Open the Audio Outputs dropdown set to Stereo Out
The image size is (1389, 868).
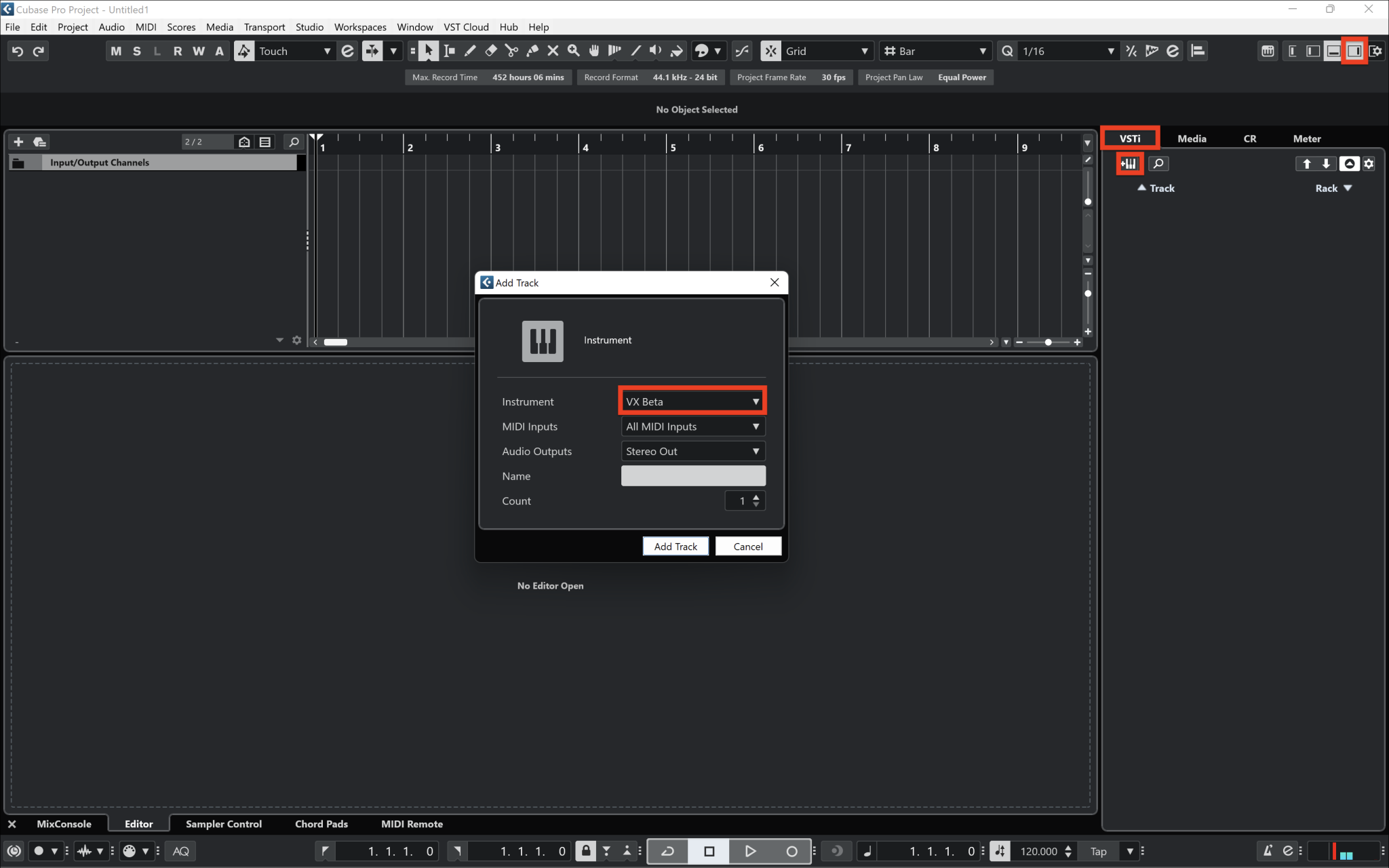(692, 451)
